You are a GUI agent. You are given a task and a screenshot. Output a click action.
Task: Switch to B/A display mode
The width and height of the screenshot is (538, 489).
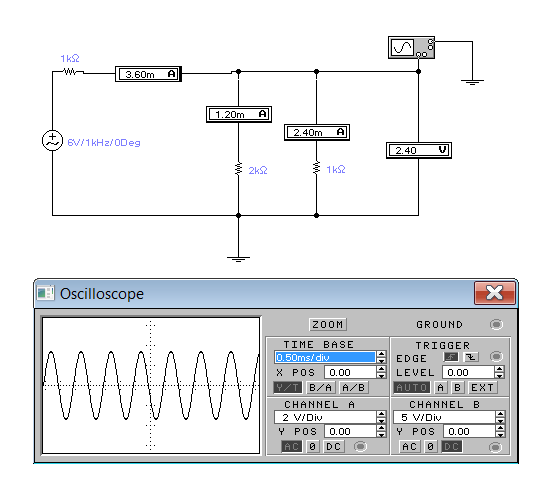pos(320,388)
